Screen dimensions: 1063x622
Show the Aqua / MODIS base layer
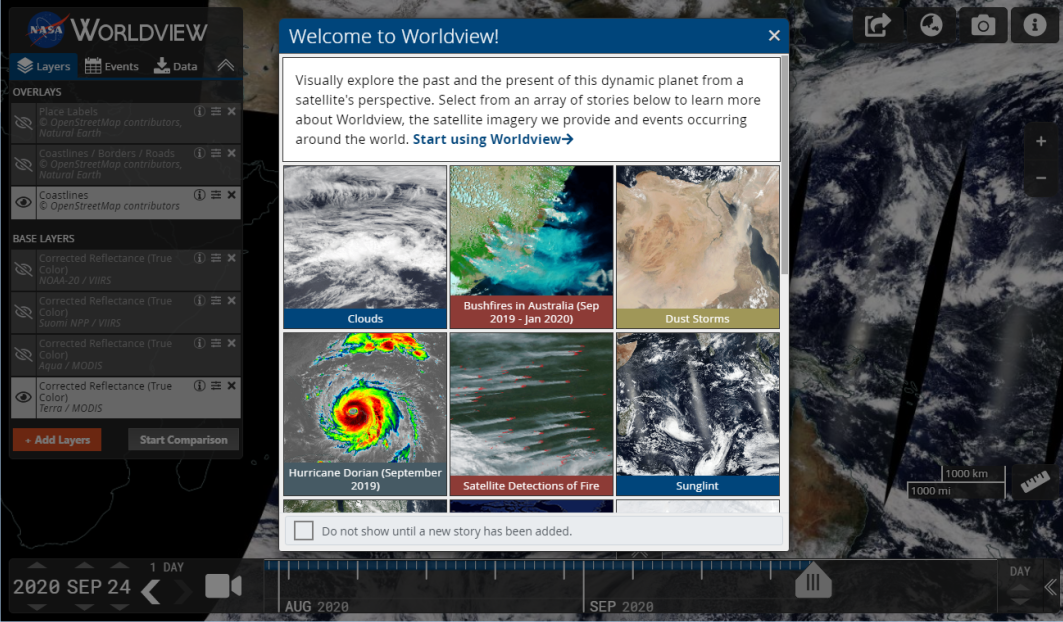pyautogui.click(x=23, y=355)
